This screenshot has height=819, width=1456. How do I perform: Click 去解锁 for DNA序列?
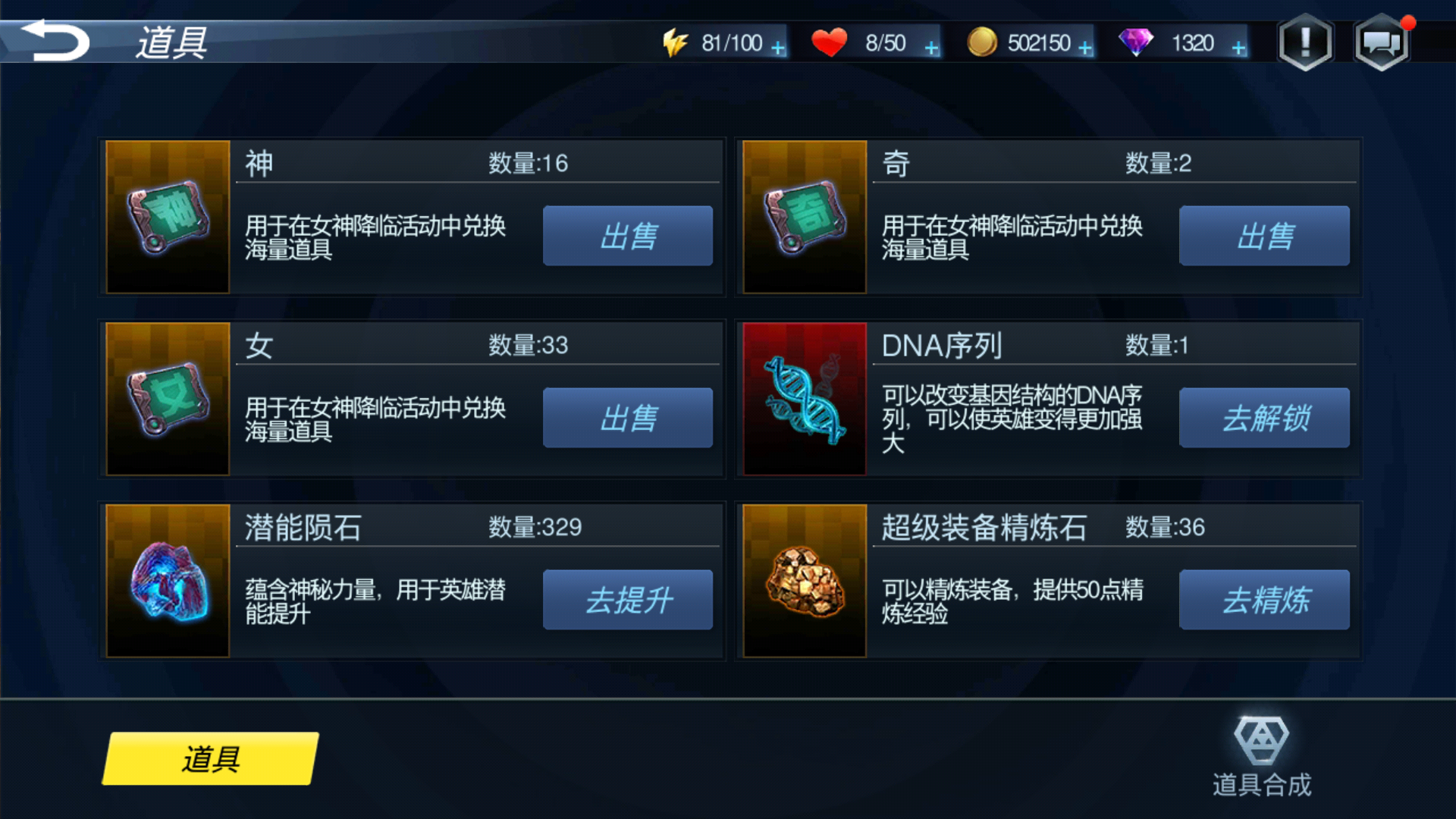tap(1264, 418)
